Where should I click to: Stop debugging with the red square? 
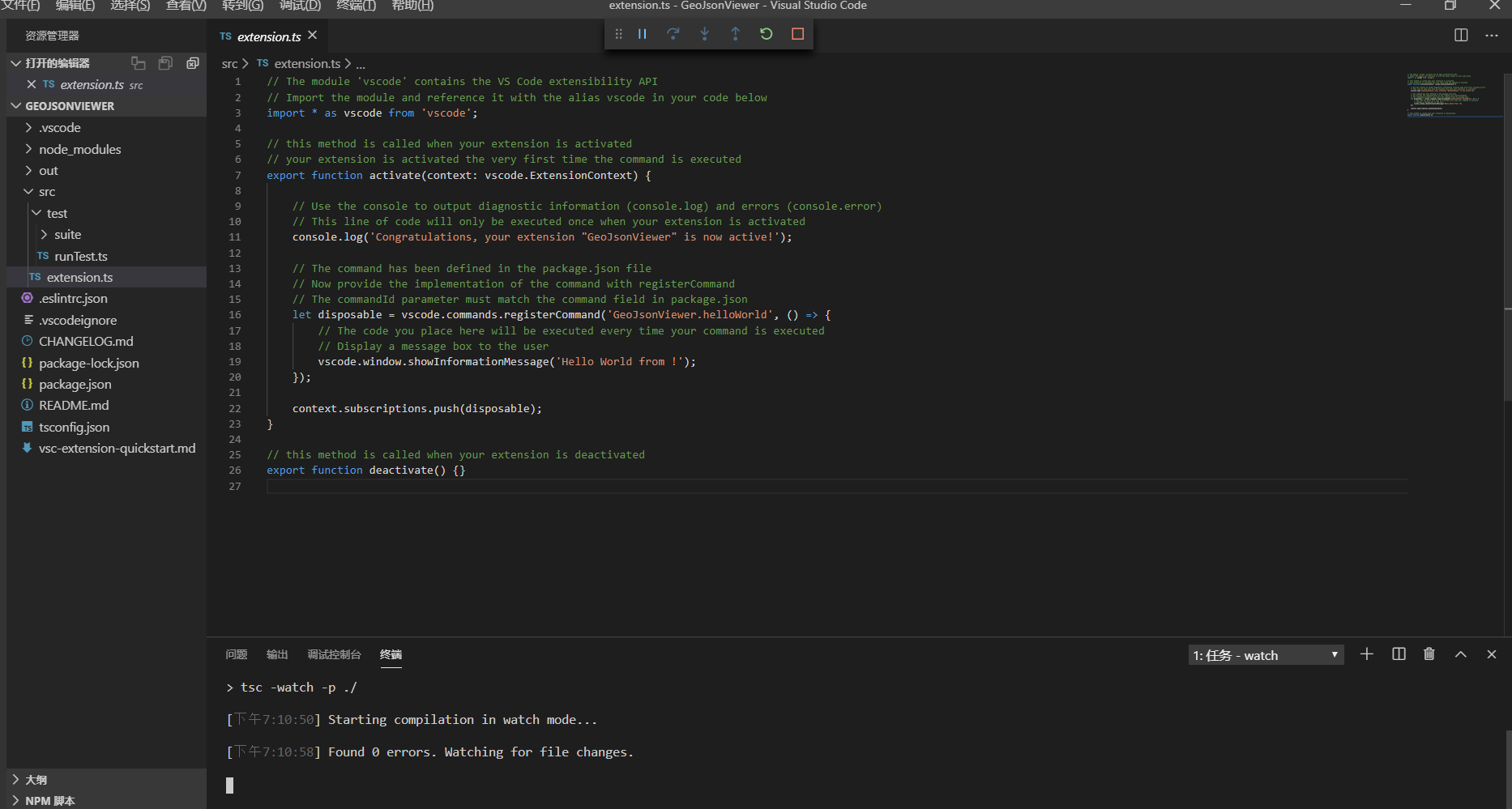pyautogui.click(x=797, y=34)
